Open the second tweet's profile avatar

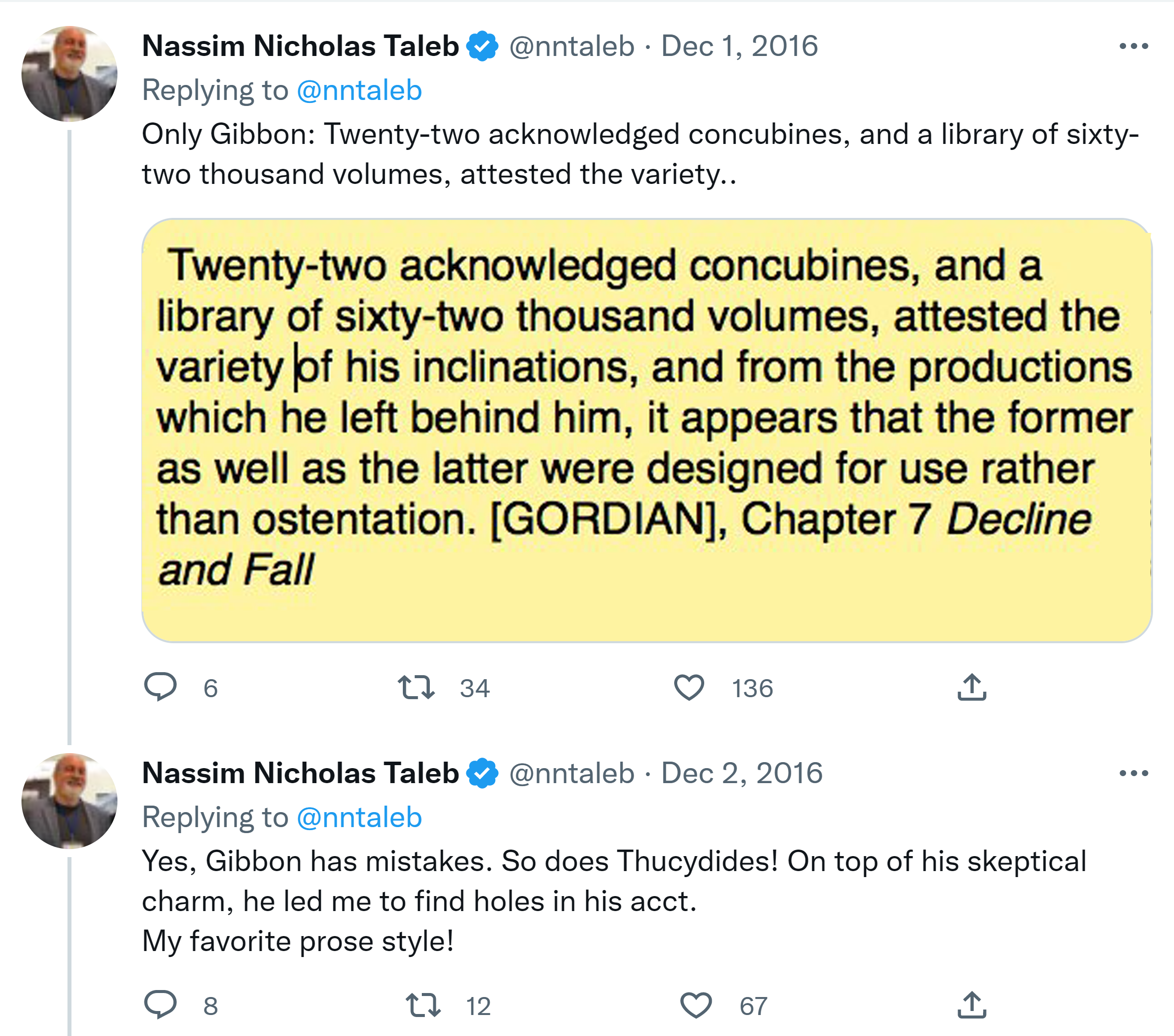[69, 801]
